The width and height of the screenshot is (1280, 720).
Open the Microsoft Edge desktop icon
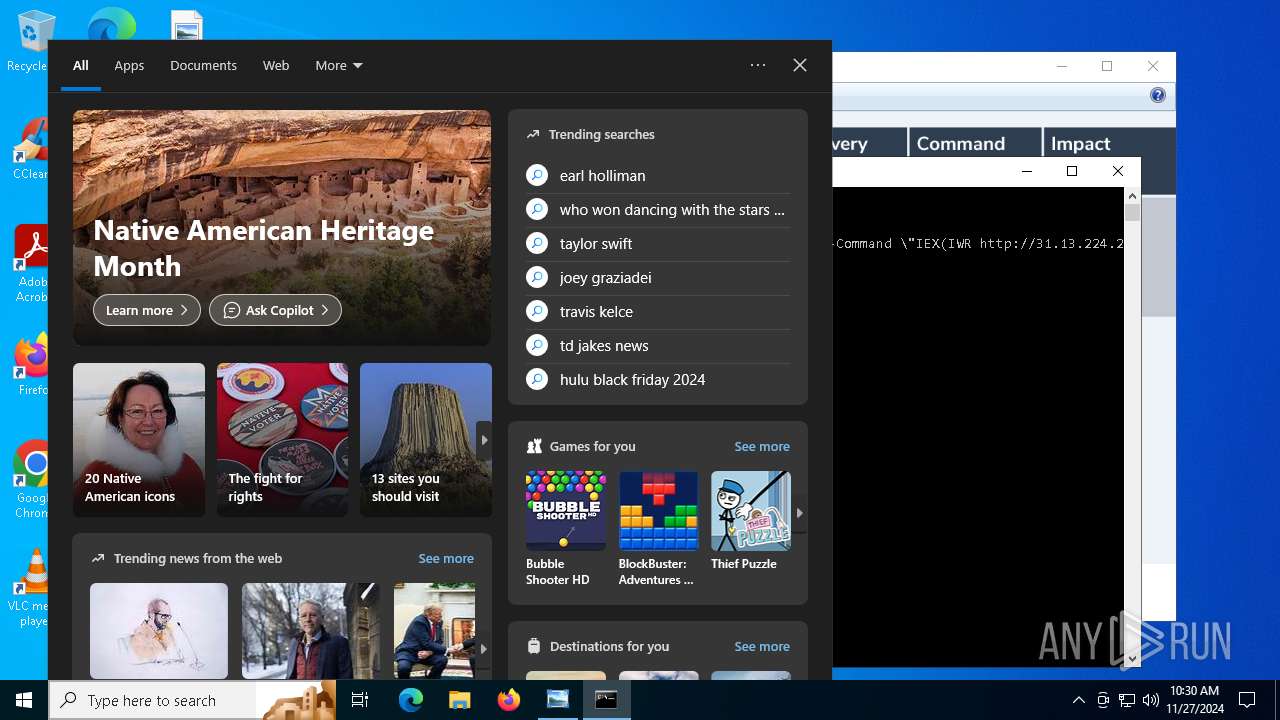111,24
